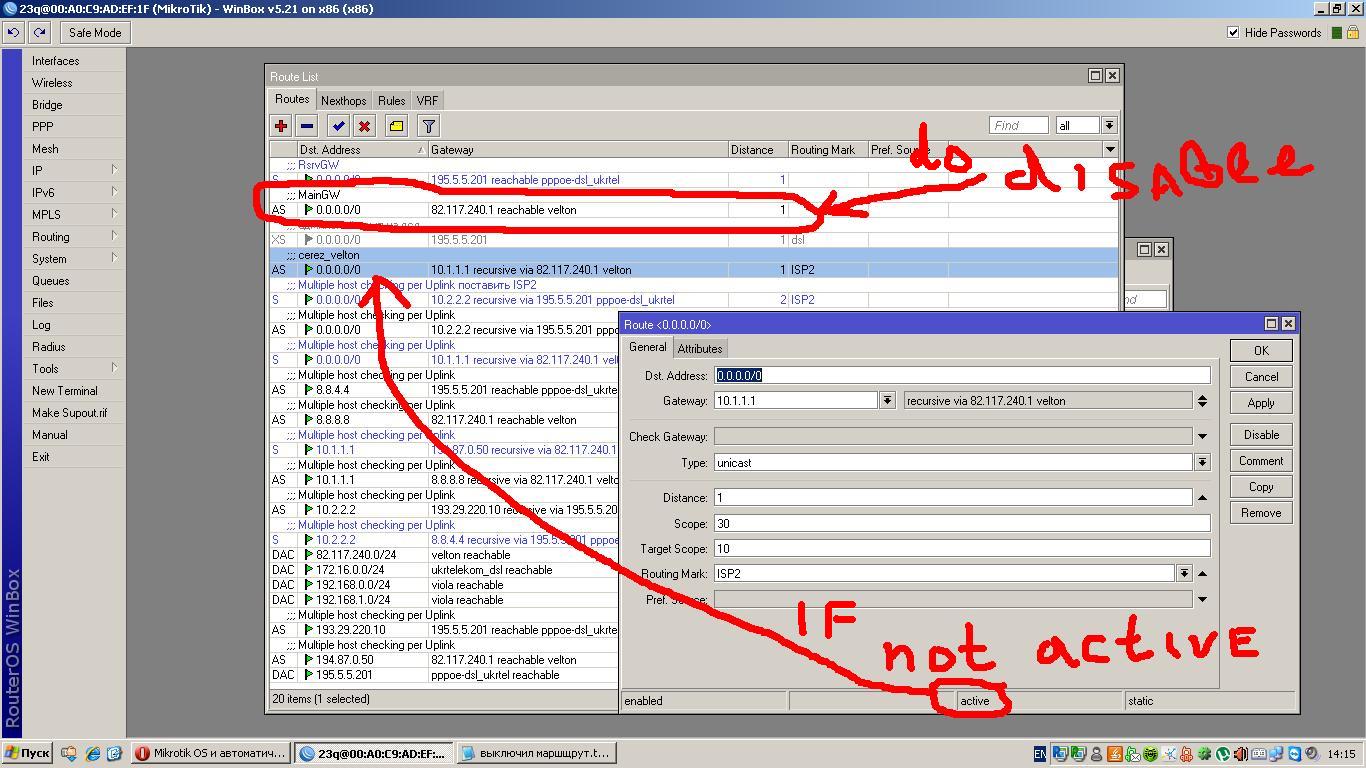Expand the Check Gateway field

pos(1202,437)
